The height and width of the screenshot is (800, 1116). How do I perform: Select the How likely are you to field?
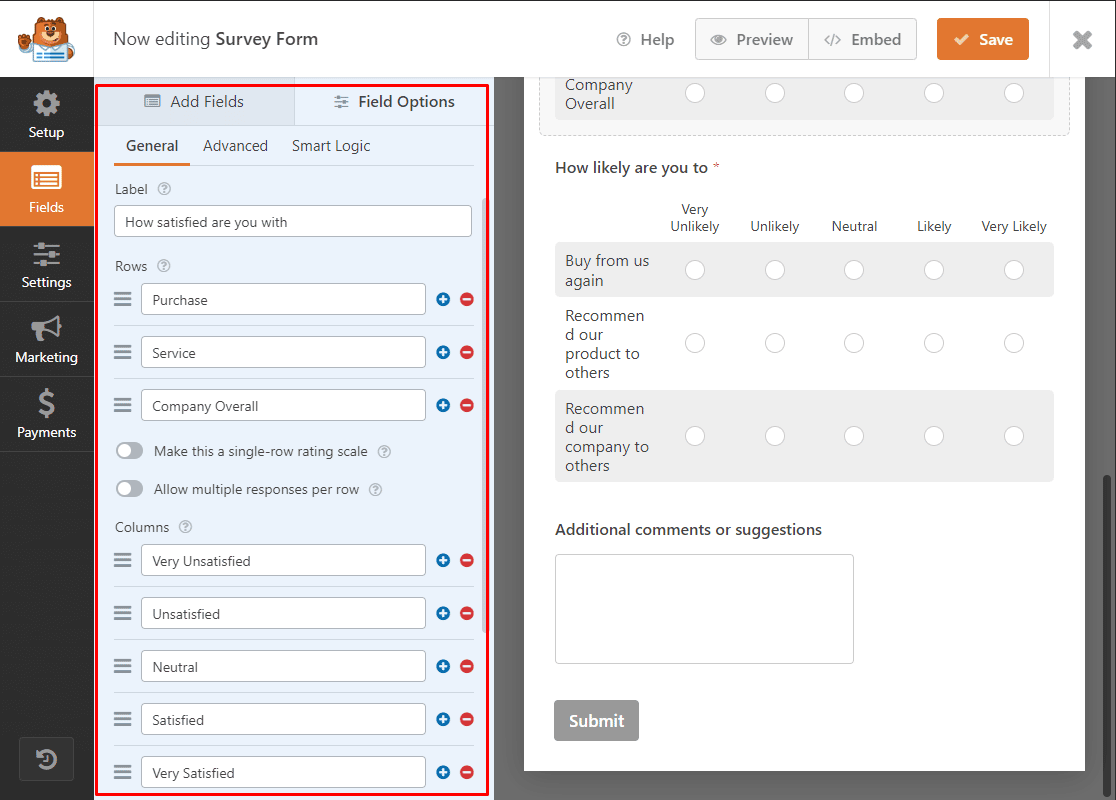(804, 320)
